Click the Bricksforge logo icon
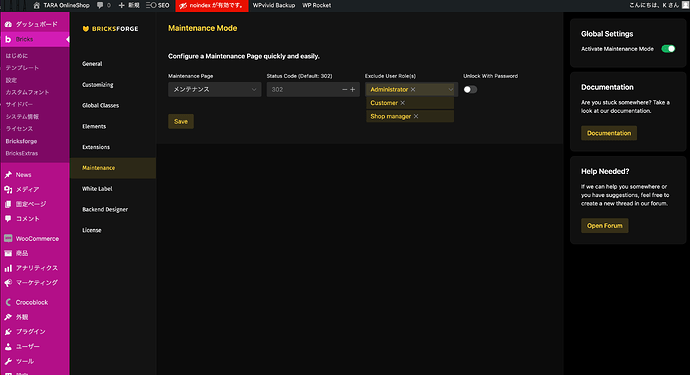The image size is (690, 375). 86,29
